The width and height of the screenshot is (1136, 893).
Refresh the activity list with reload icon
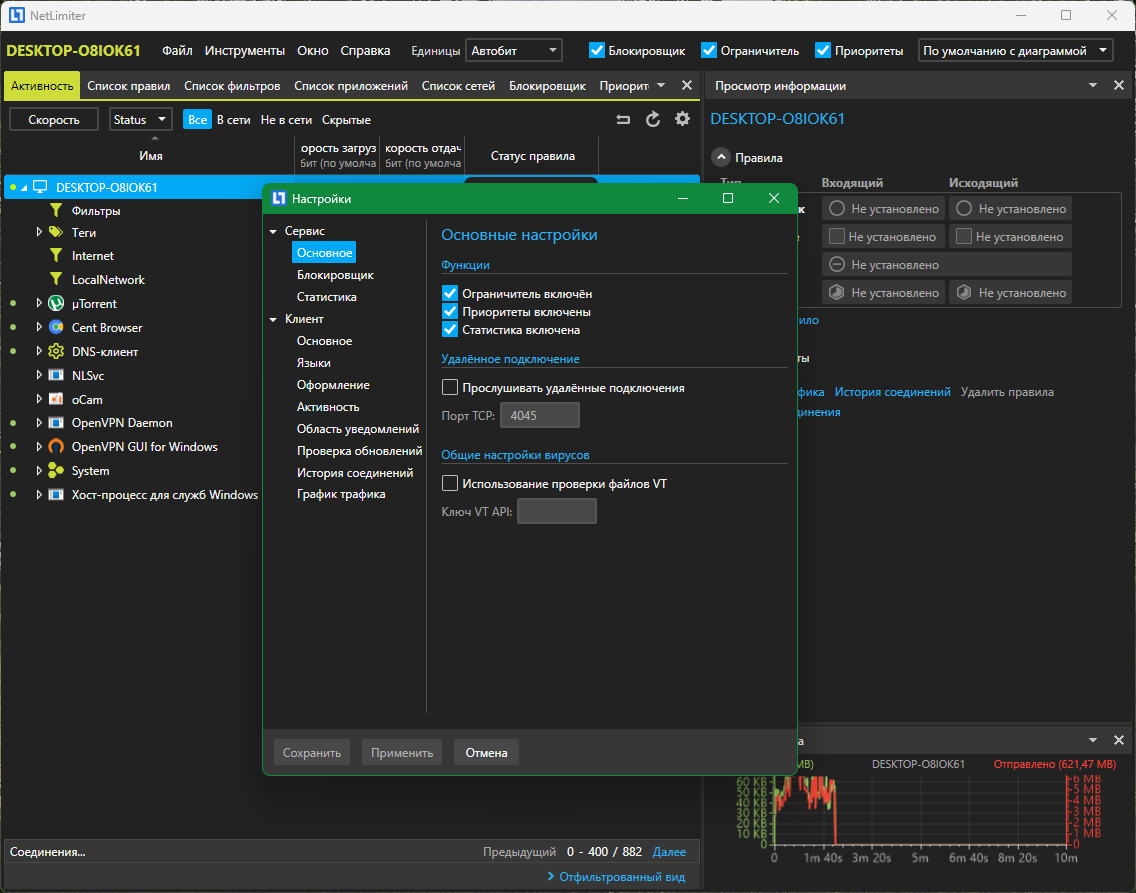click(x=653, y=119)
